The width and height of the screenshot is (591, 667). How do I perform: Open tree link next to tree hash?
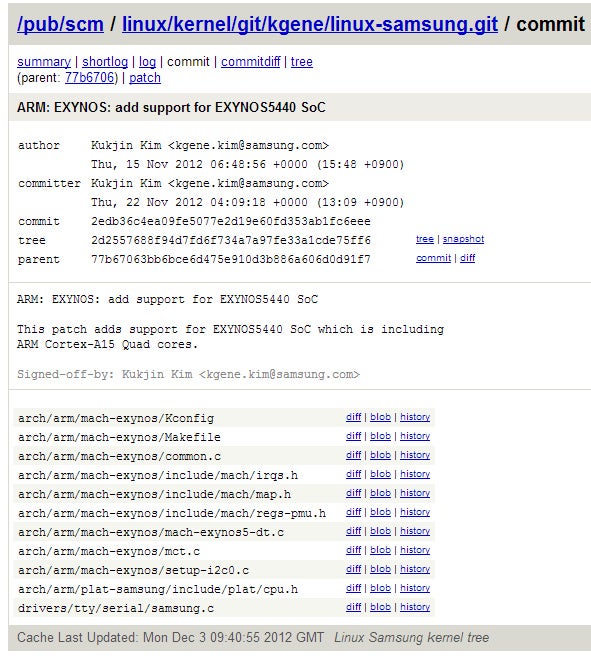pyautogui.click(x=425, y=239)
